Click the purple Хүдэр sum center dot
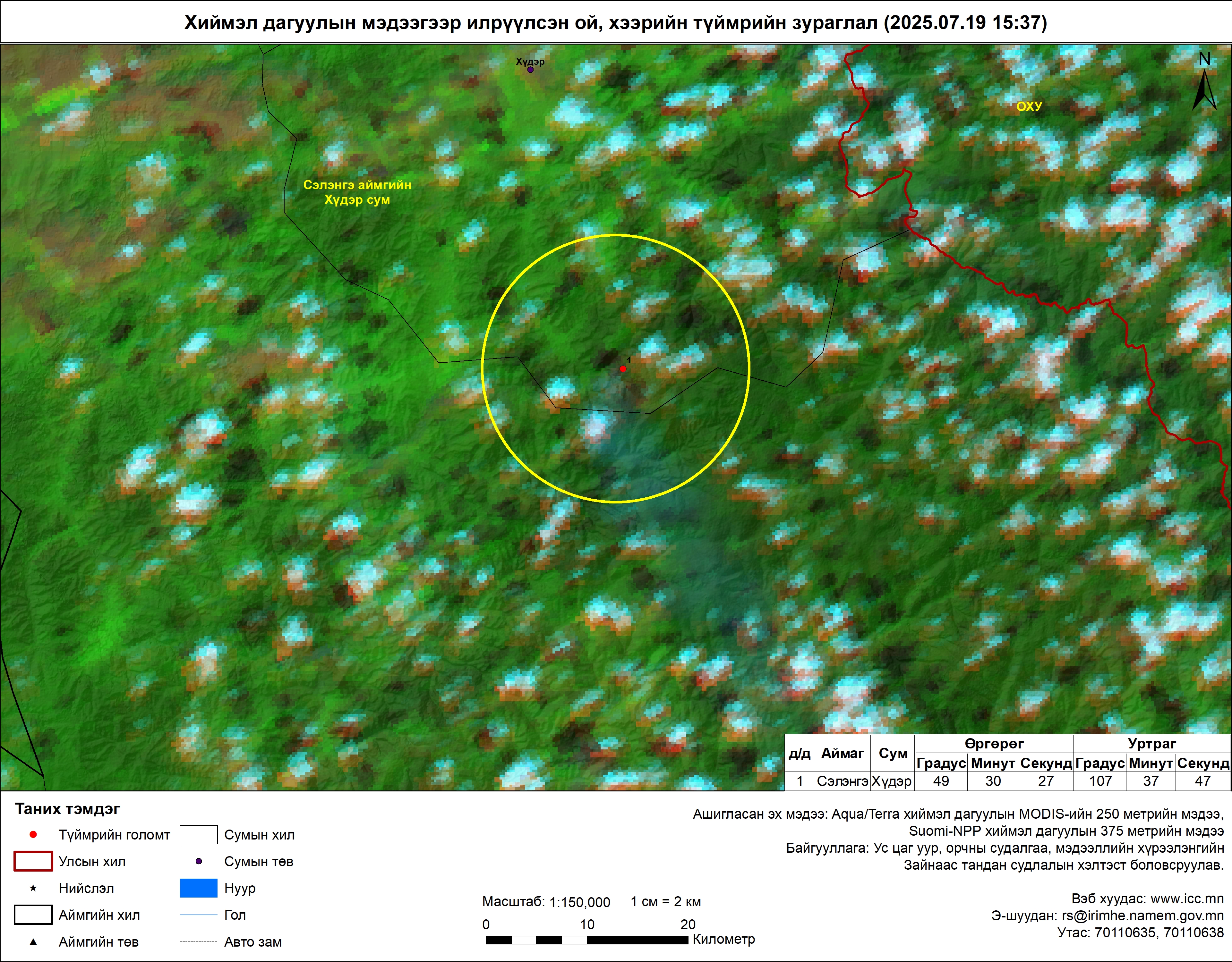Screen dimensions: 1232x962 tap(530, 69)
